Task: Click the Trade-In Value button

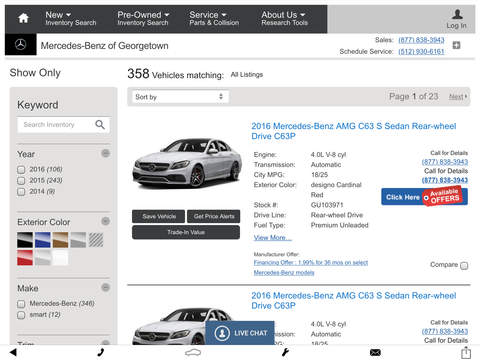Action: click(x=186, y=232)
